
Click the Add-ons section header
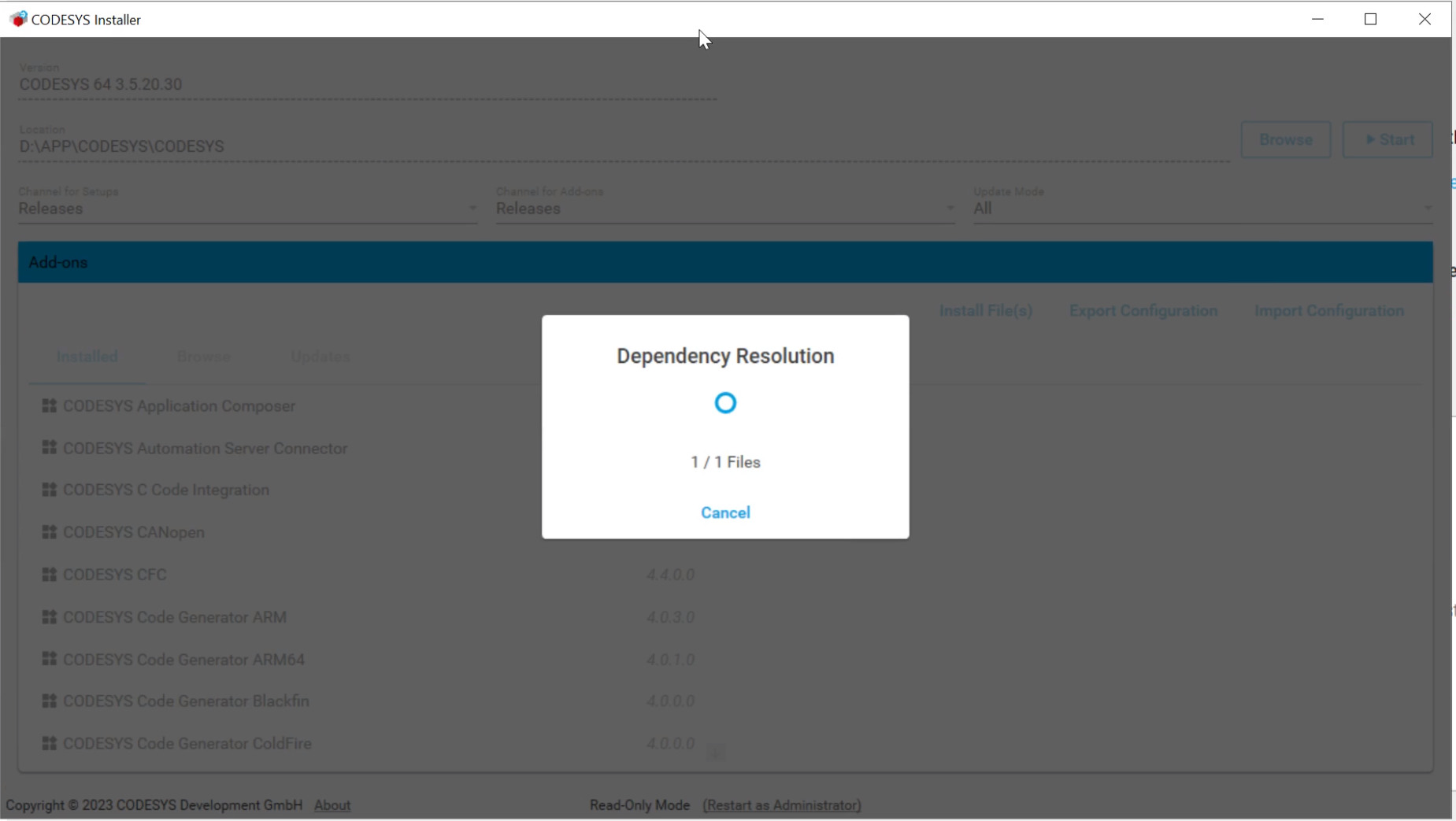(x=725, y=262)
